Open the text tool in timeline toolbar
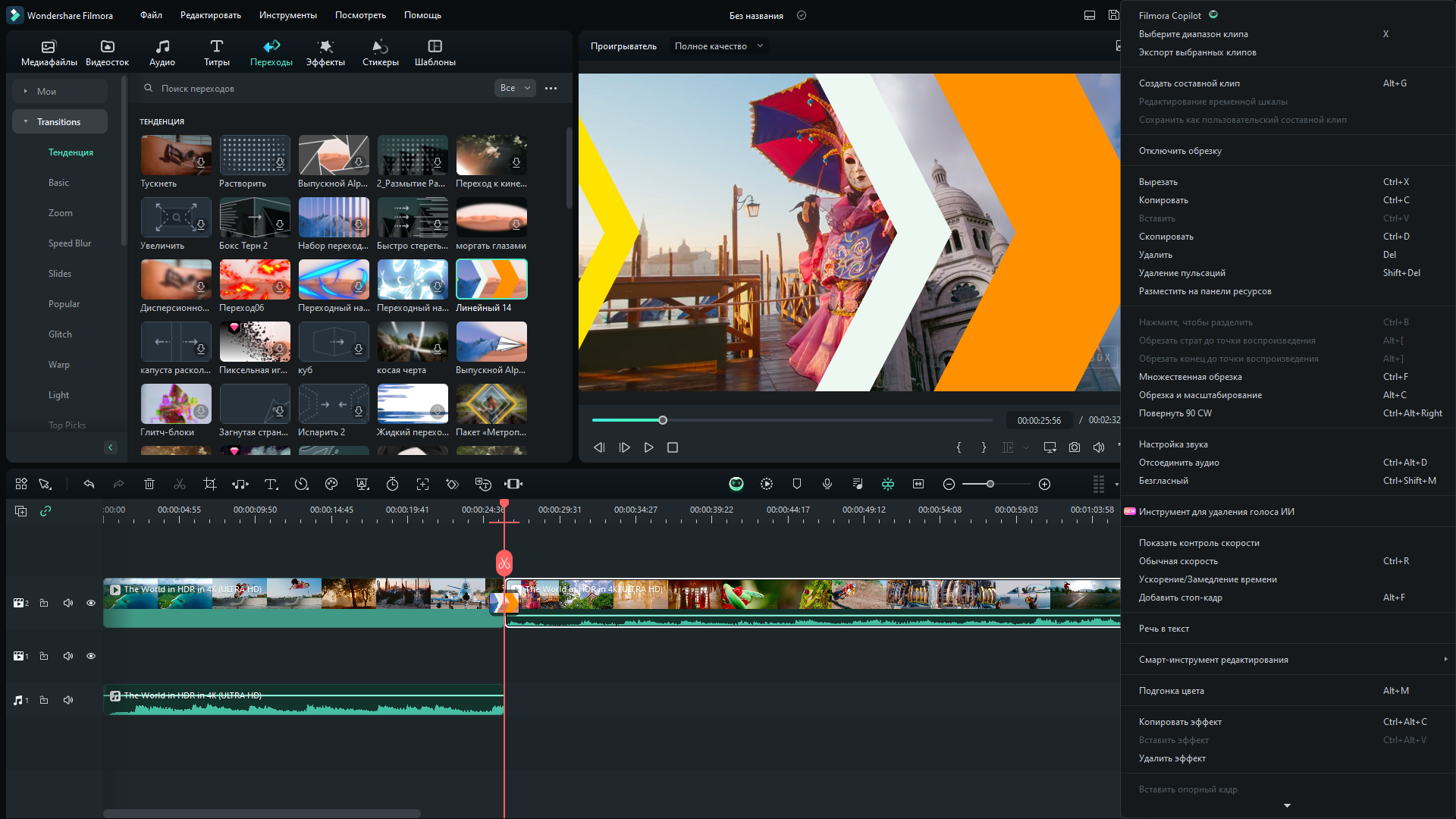The height and width of the screenshot is (819, 1456). coord(271,484)
